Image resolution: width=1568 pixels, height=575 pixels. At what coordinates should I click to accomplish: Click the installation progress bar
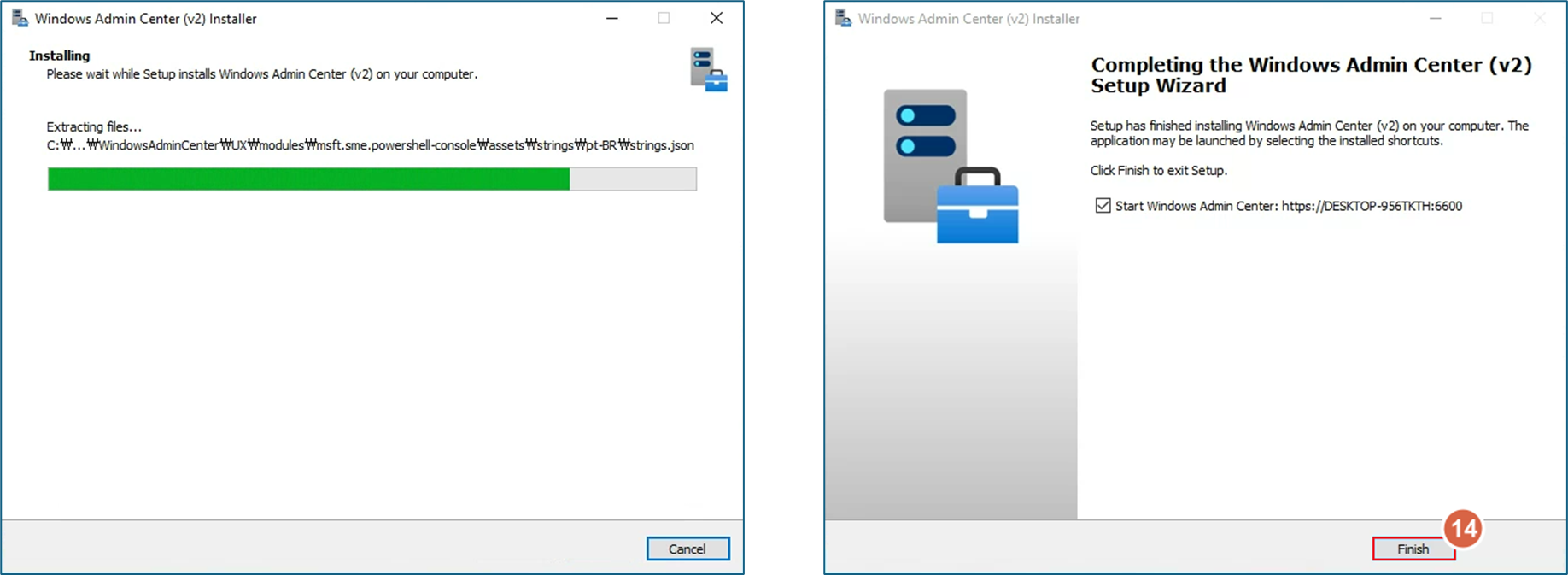372,179
